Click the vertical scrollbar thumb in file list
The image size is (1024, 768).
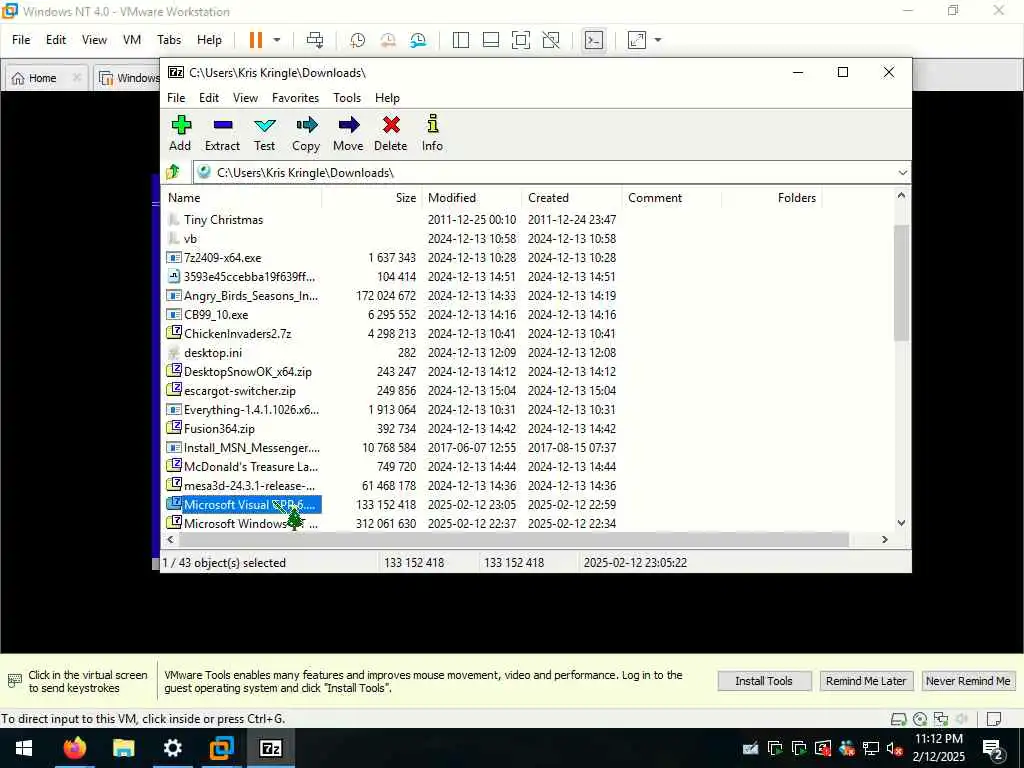pyautogui.click(x=901, y=282)
